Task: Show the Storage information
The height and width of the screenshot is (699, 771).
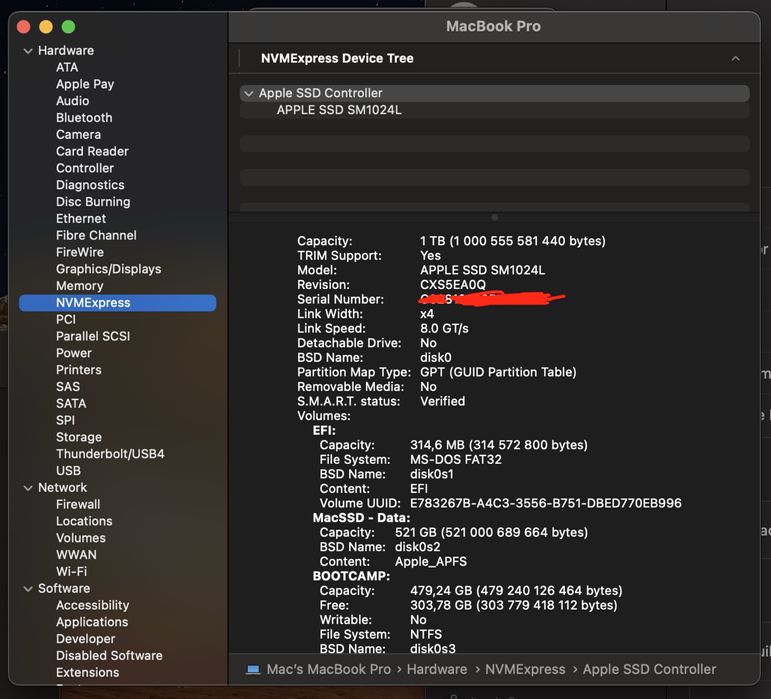Action: (x=79, y=437)
